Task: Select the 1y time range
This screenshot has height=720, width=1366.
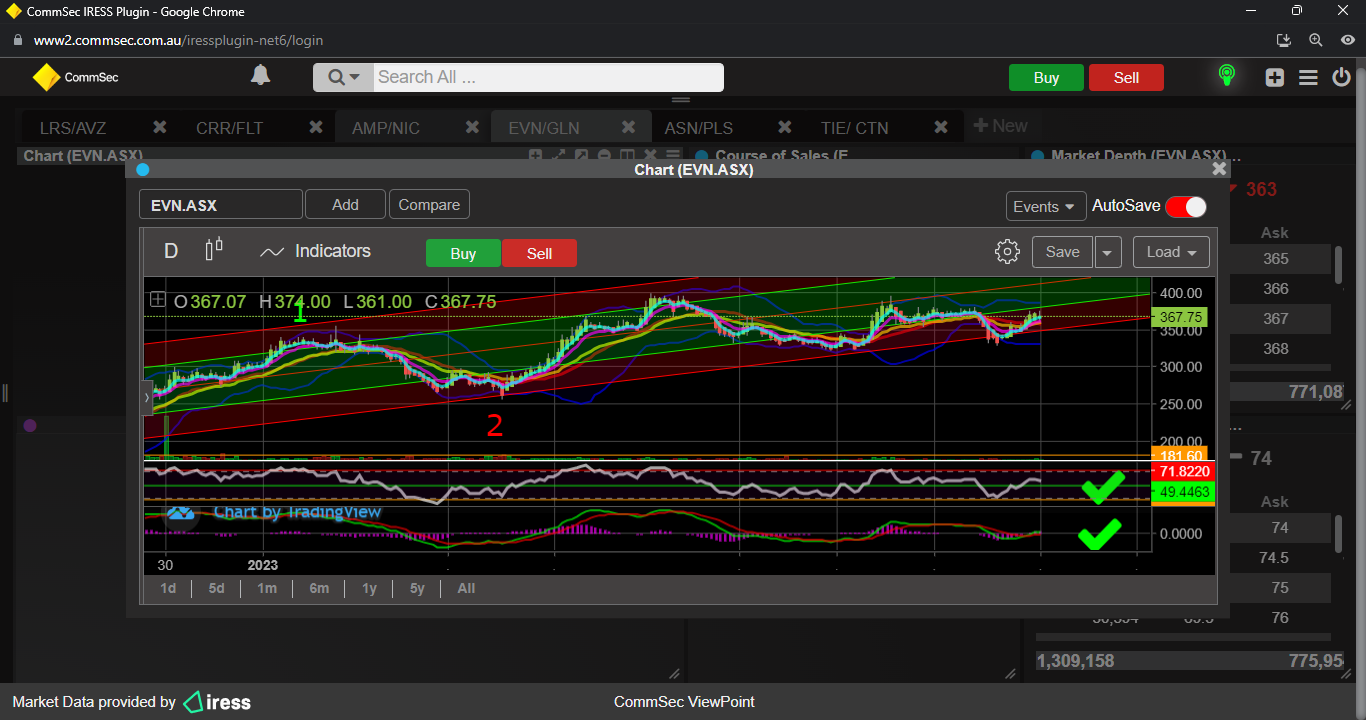Action: [370, 588]
